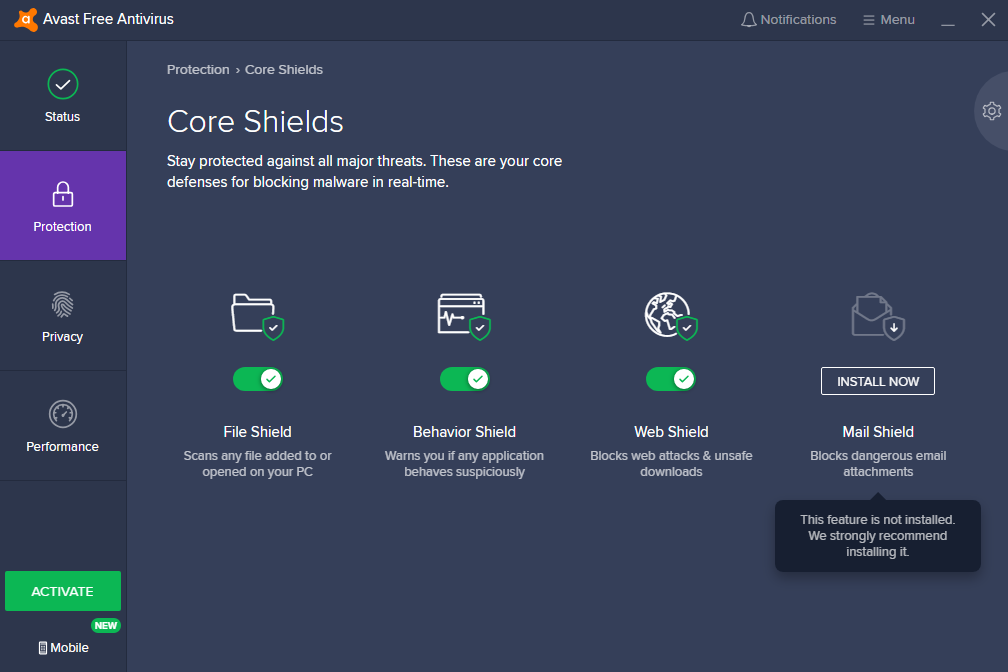Viewport: 1008px width, 672px height.
Task: Click the Behavior Shield monitor icon
Action: pos(464,316)
